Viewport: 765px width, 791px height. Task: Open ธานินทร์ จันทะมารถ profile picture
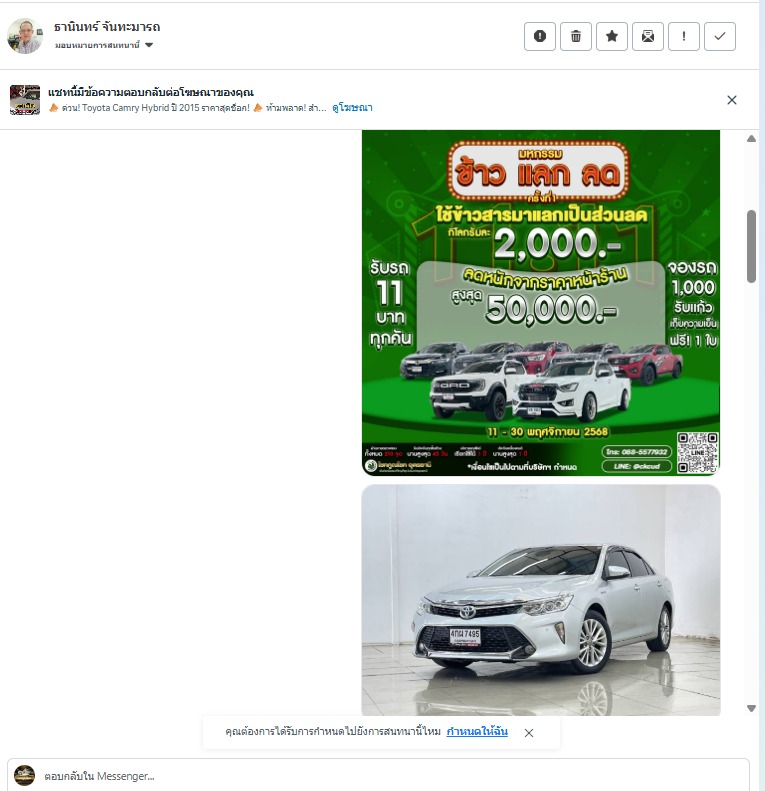tap(25, 36)
